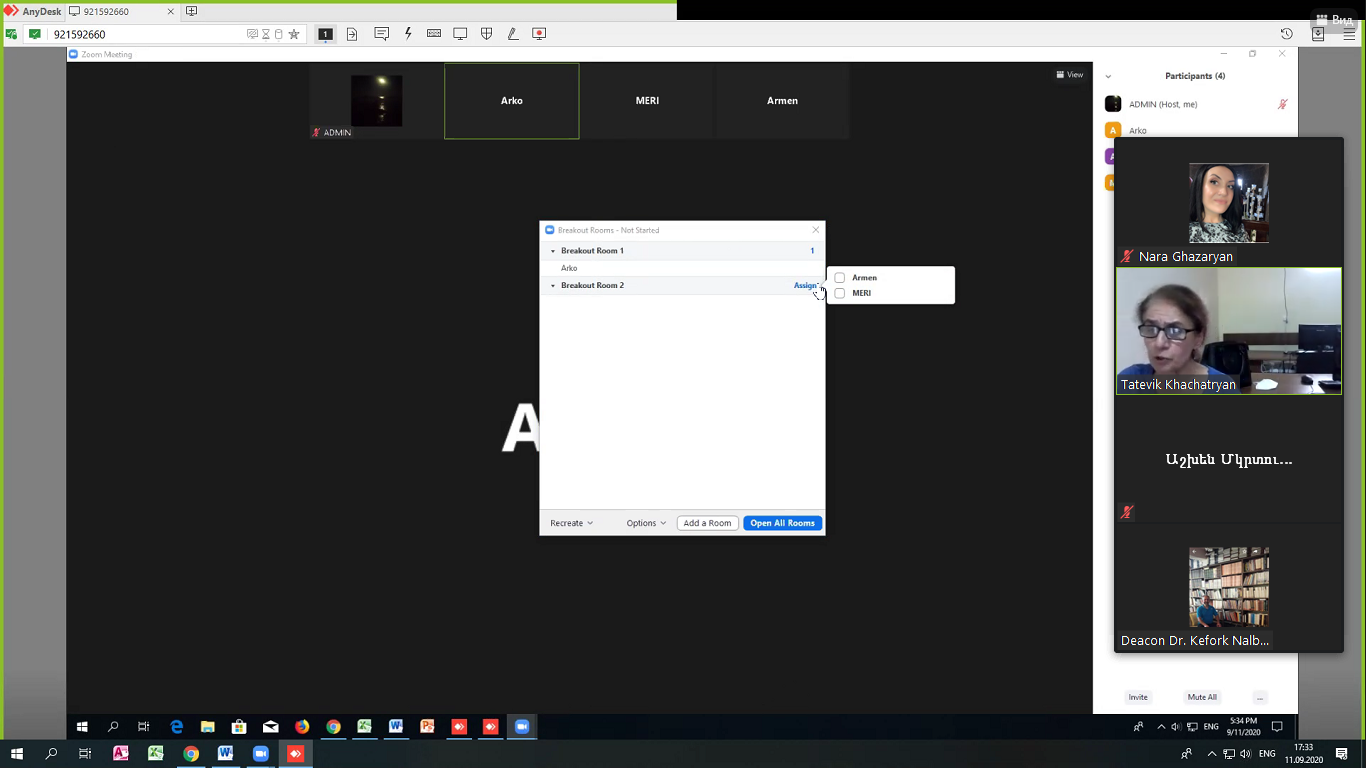The width and height of the screenshot is (1366, 768).
Task: Click the Add a Room button
Action: point(707,523)
